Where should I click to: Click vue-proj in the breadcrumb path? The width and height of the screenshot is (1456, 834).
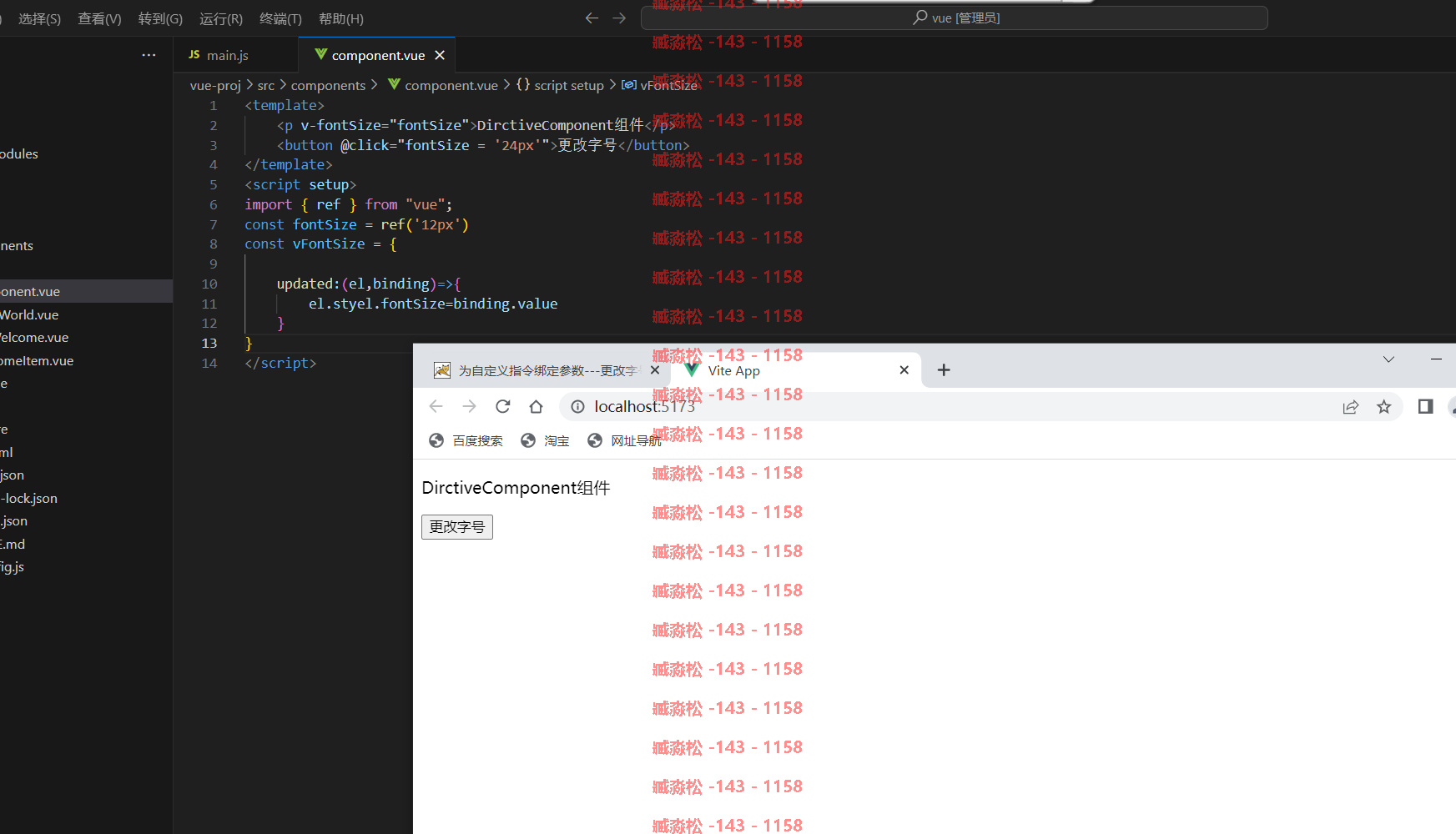tap(215, 85)
